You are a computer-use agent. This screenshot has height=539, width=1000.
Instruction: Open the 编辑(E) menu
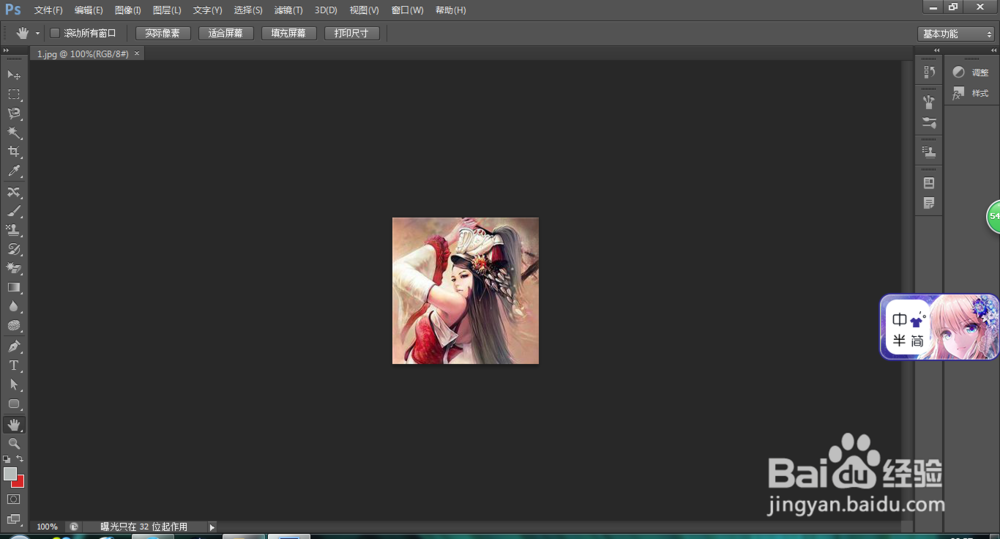[x=89, y=10]
